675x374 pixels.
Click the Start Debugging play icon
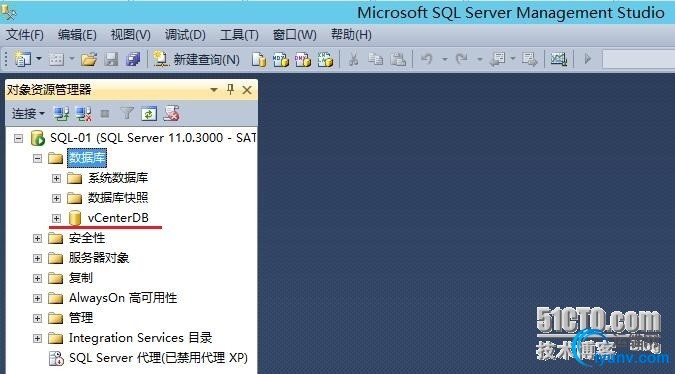tap(588, 58)
